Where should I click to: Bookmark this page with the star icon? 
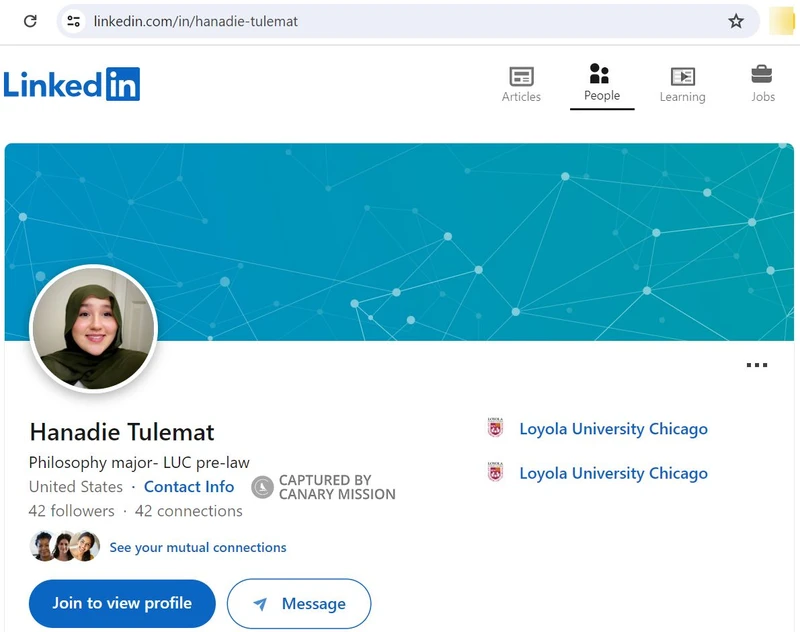pos(736,21)
